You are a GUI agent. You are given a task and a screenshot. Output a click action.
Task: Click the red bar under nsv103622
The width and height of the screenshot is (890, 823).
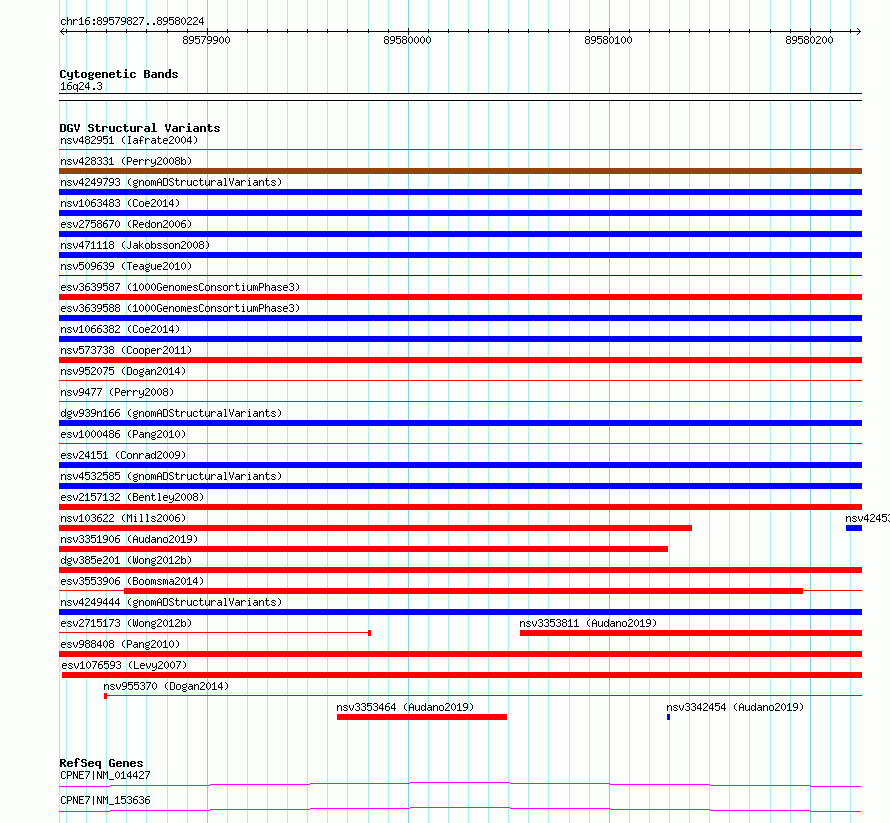point(375,528)
